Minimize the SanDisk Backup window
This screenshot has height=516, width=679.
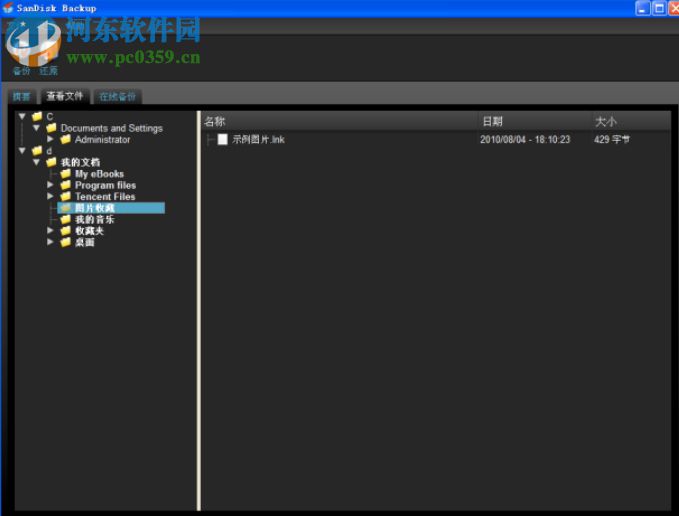pos(643,8)
